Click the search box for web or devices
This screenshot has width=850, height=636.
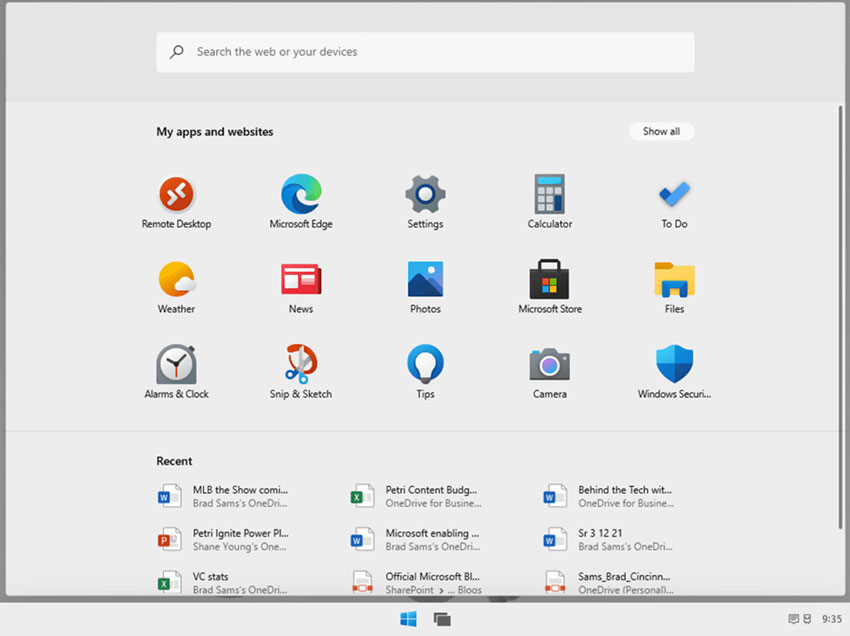click(425, 52)
